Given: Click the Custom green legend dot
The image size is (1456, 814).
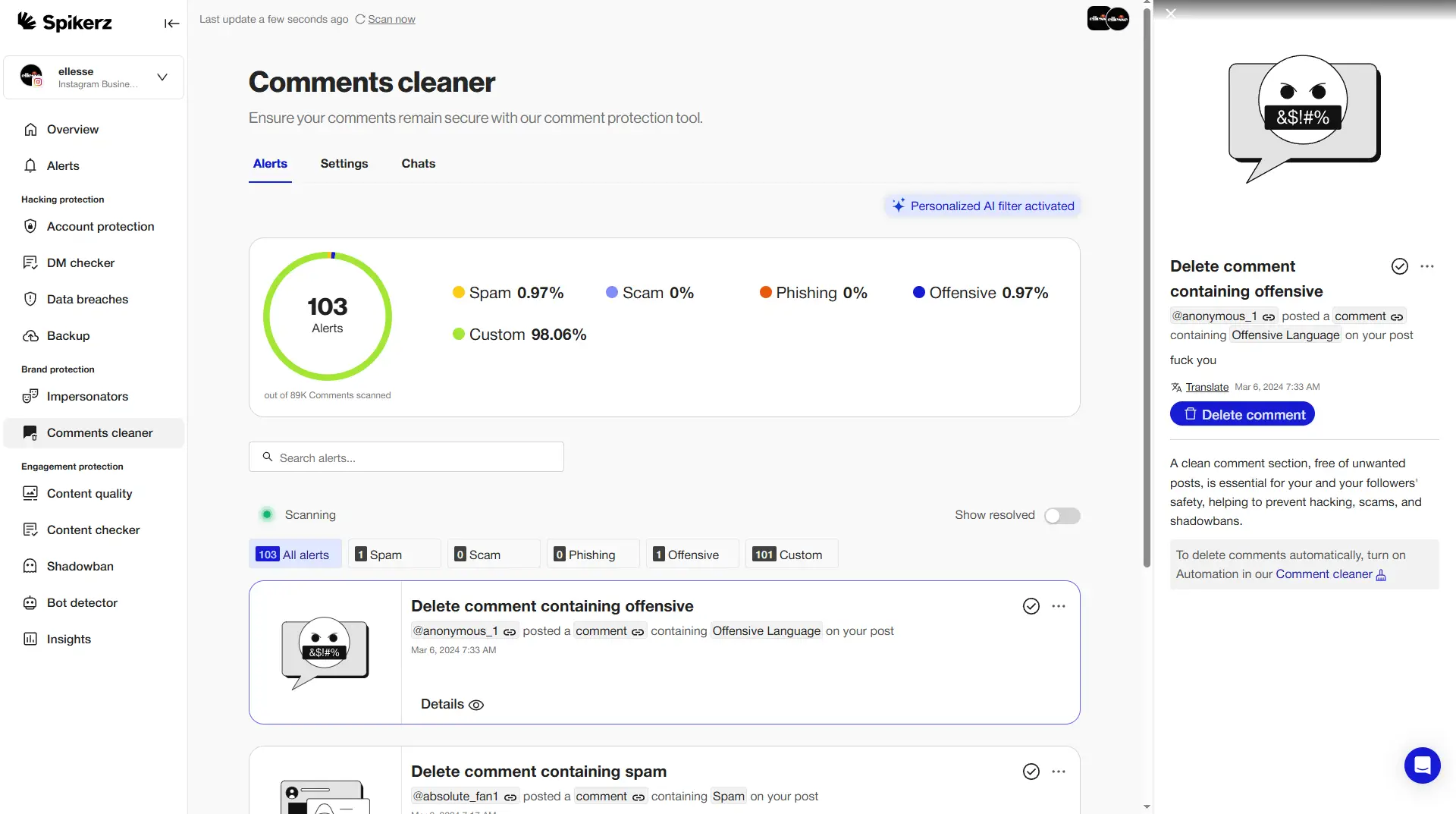Looking at the screenshot, I should click(x=458, y=335).
